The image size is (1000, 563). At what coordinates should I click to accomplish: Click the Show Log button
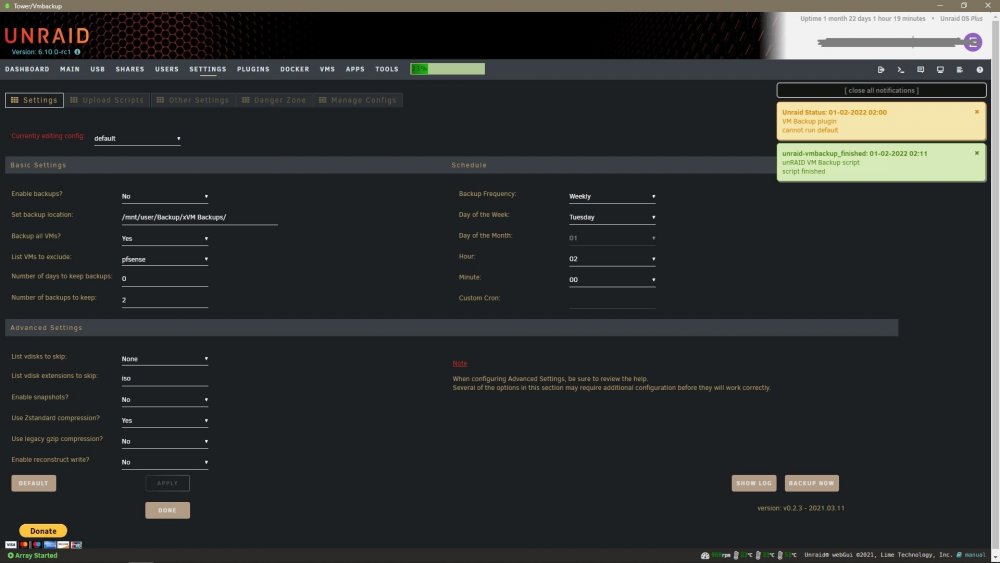point(754,483)
